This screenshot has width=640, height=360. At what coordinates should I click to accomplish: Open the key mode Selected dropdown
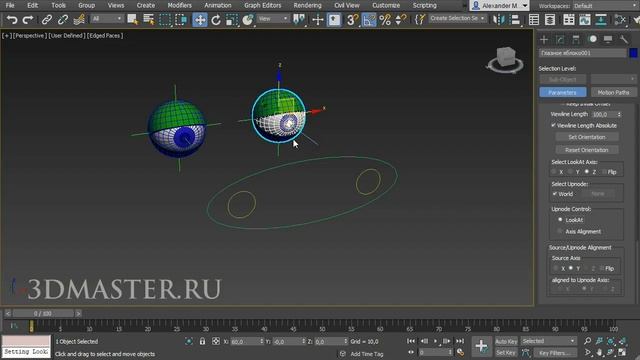[x=548, y=341]
